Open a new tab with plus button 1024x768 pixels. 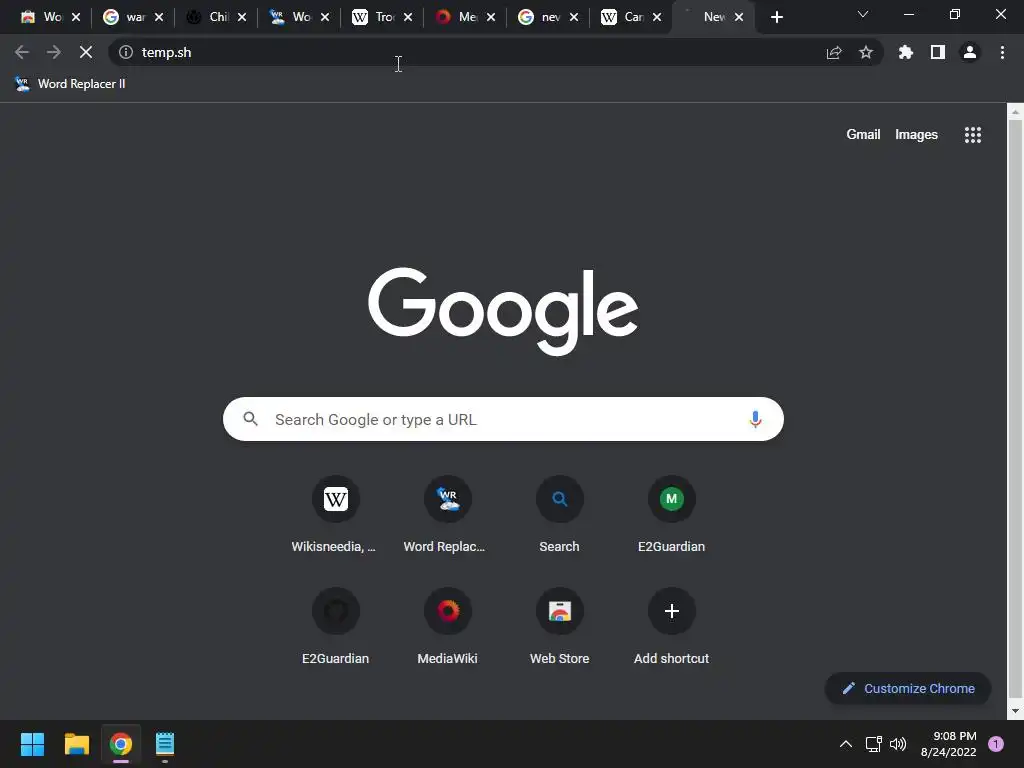(x=776, y=17)
